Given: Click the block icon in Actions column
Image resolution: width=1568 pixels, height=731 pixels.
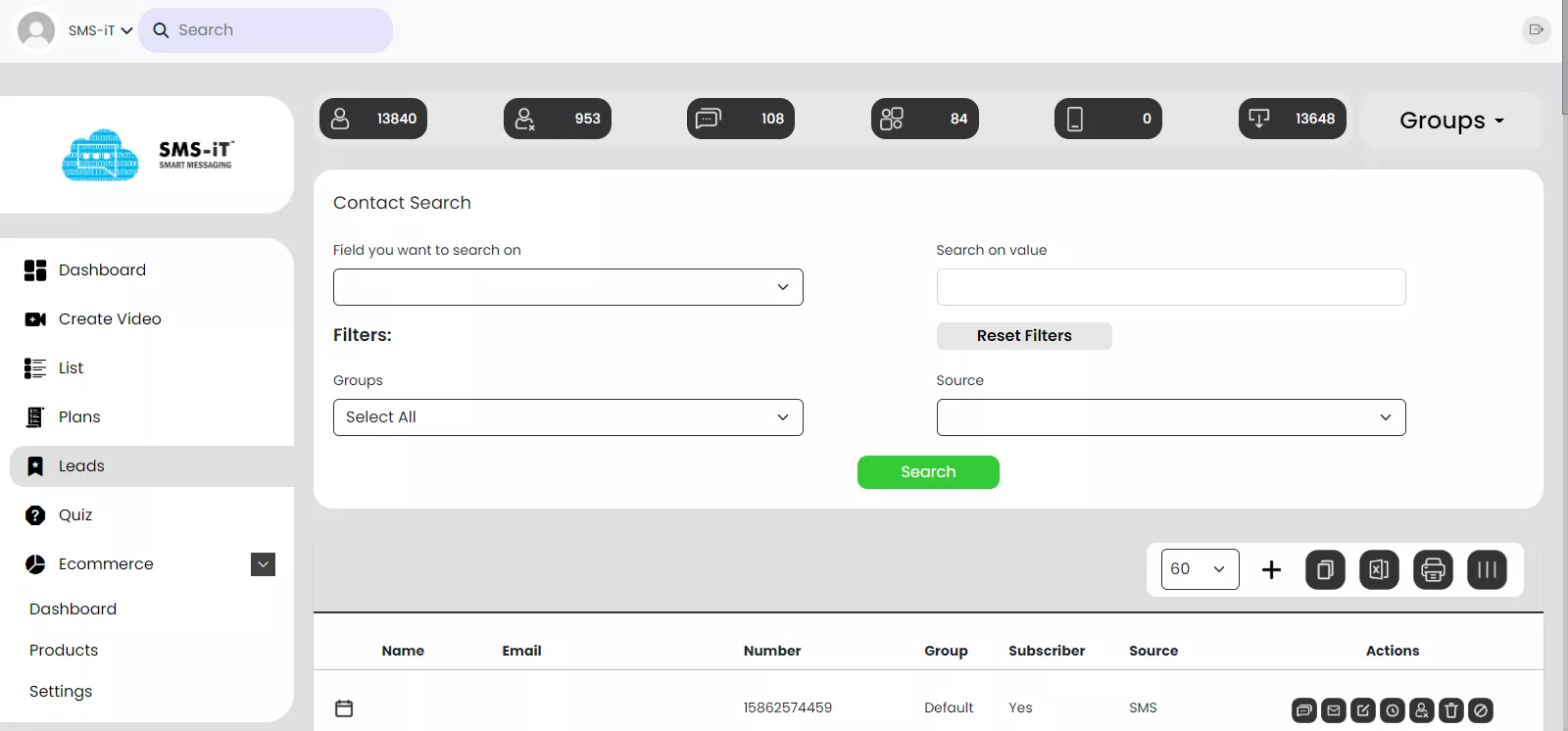Looking at the screenshot, I should [1481, 710].
